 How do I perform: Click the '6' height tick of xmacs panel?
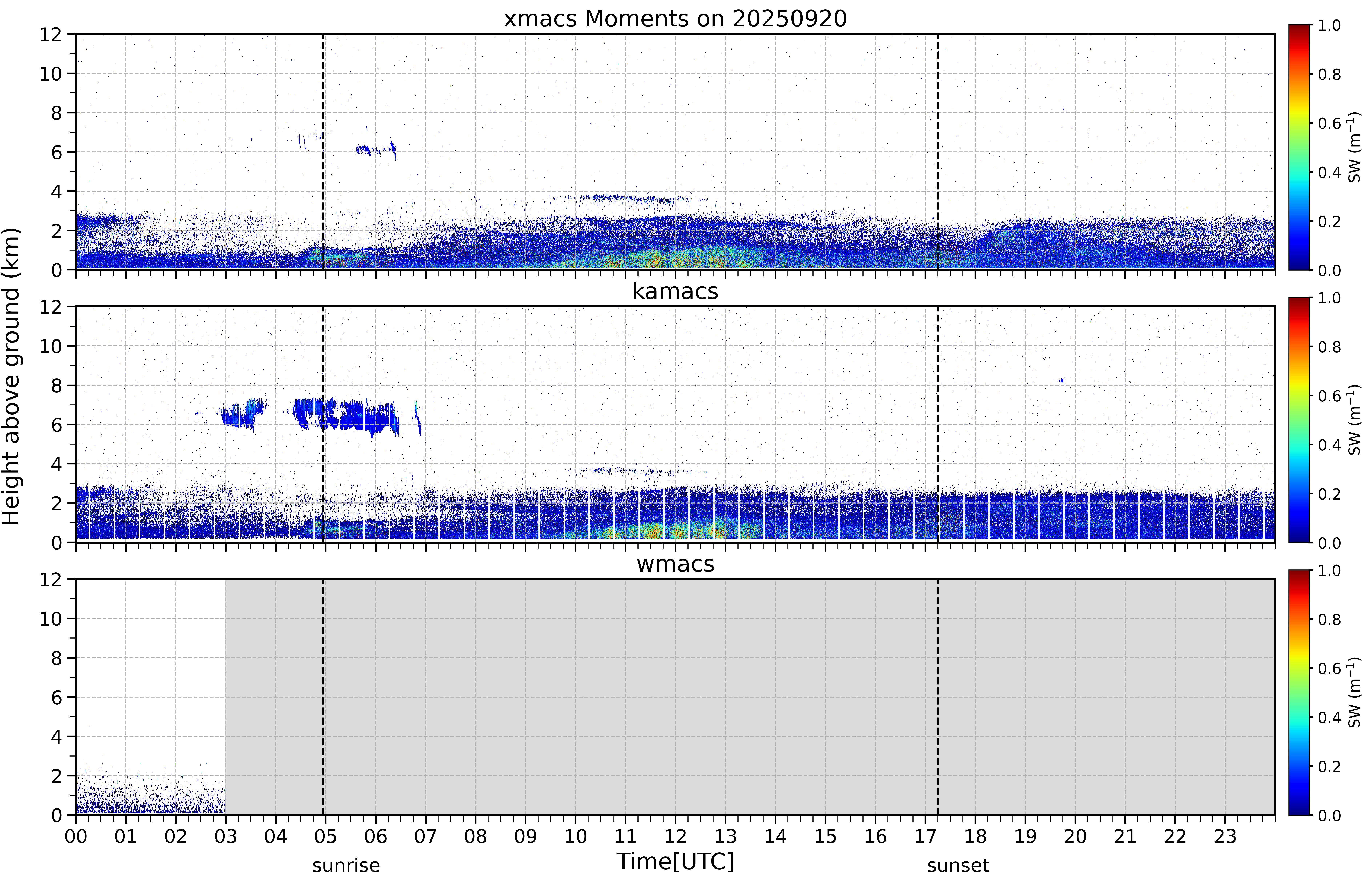[56, 152]
